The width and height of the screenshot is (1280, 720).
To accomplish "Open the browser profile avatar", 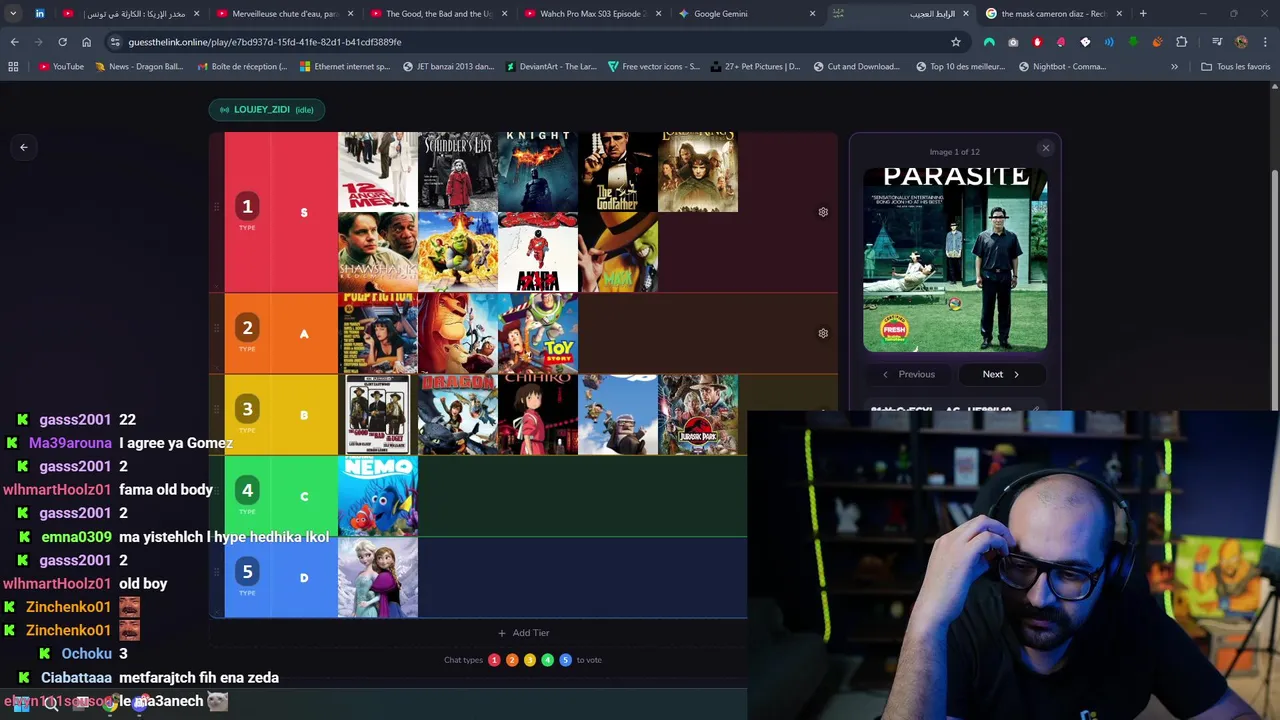I will [x=1241, y=42].
